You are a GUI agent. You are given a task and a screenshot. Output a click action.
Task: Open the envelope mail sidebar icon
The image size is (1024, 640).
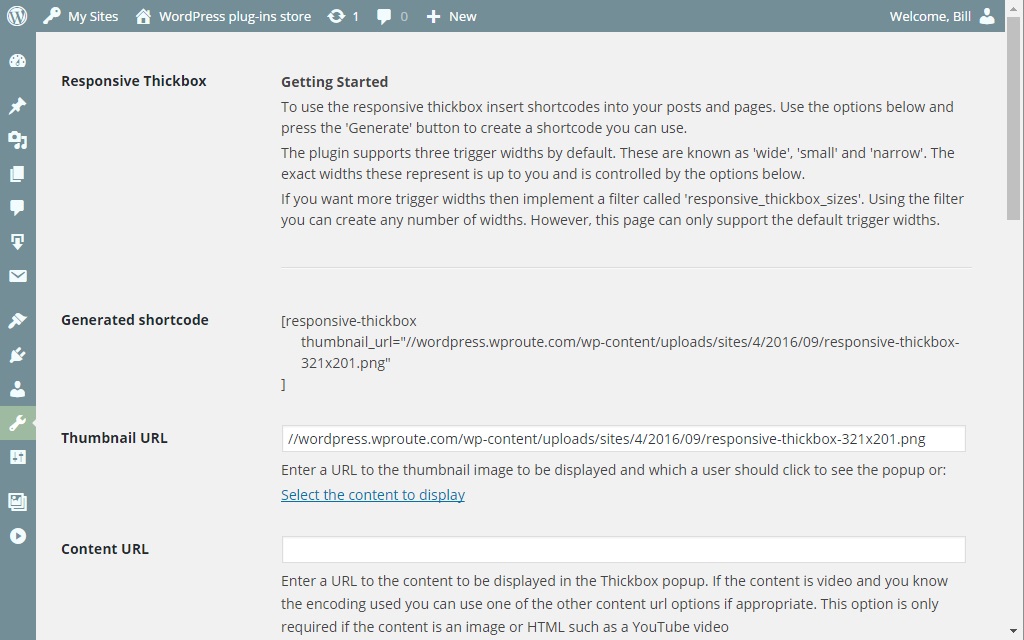[18, 276]
